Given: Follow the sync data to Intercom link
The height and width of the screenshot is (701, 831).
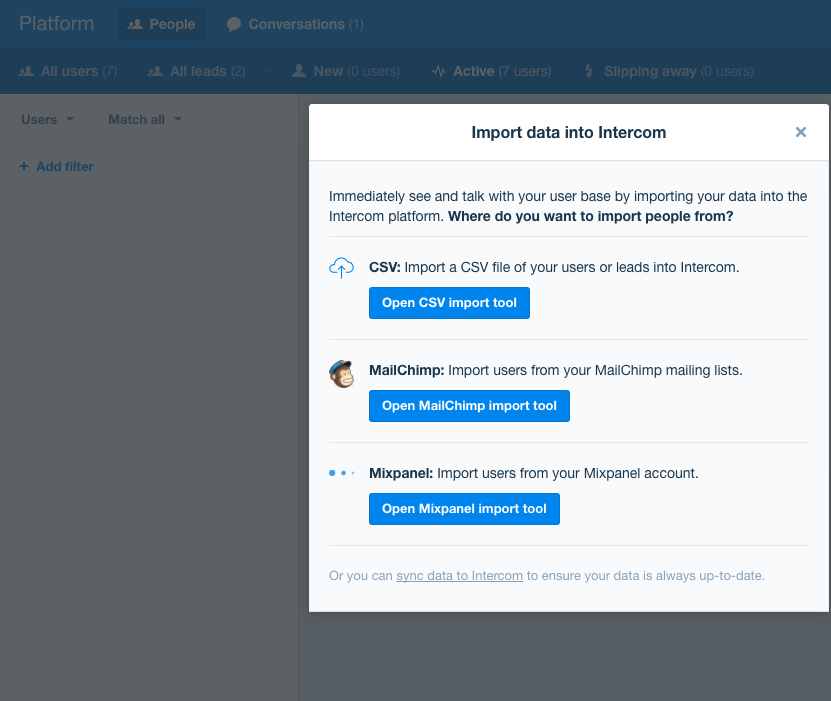Looking at the screenshot, I should [459, 575].
